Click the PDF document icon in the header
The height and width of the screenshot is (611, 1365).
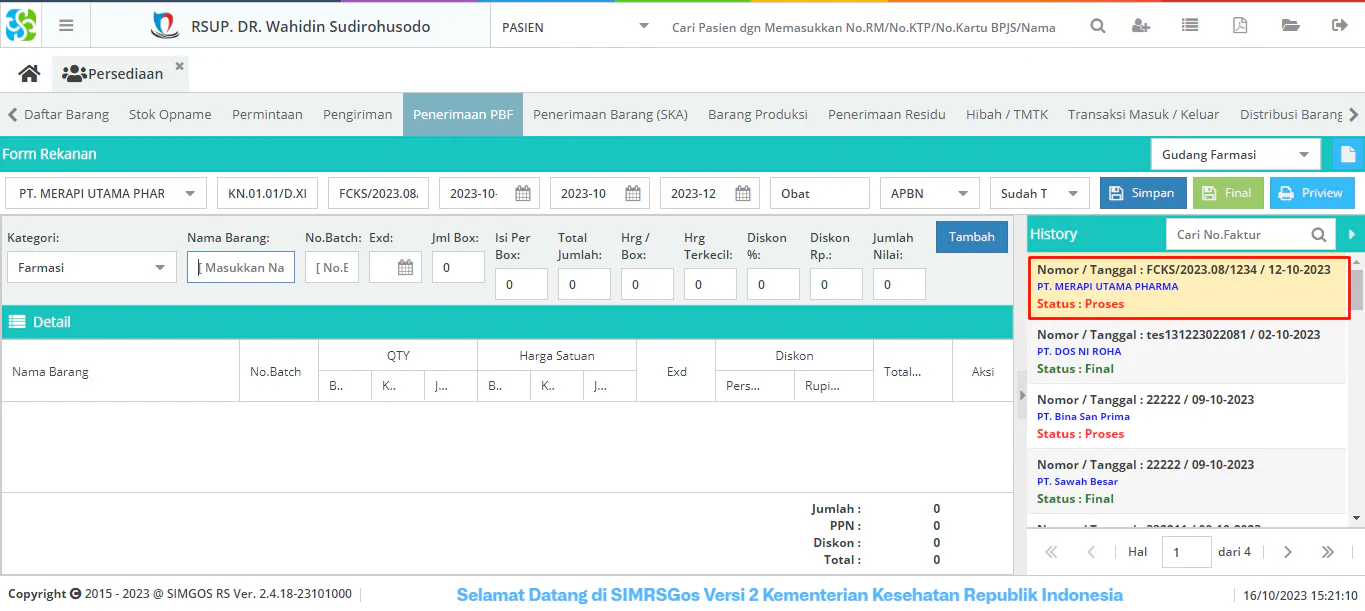pyautogui.click(x=1240, y=27)
